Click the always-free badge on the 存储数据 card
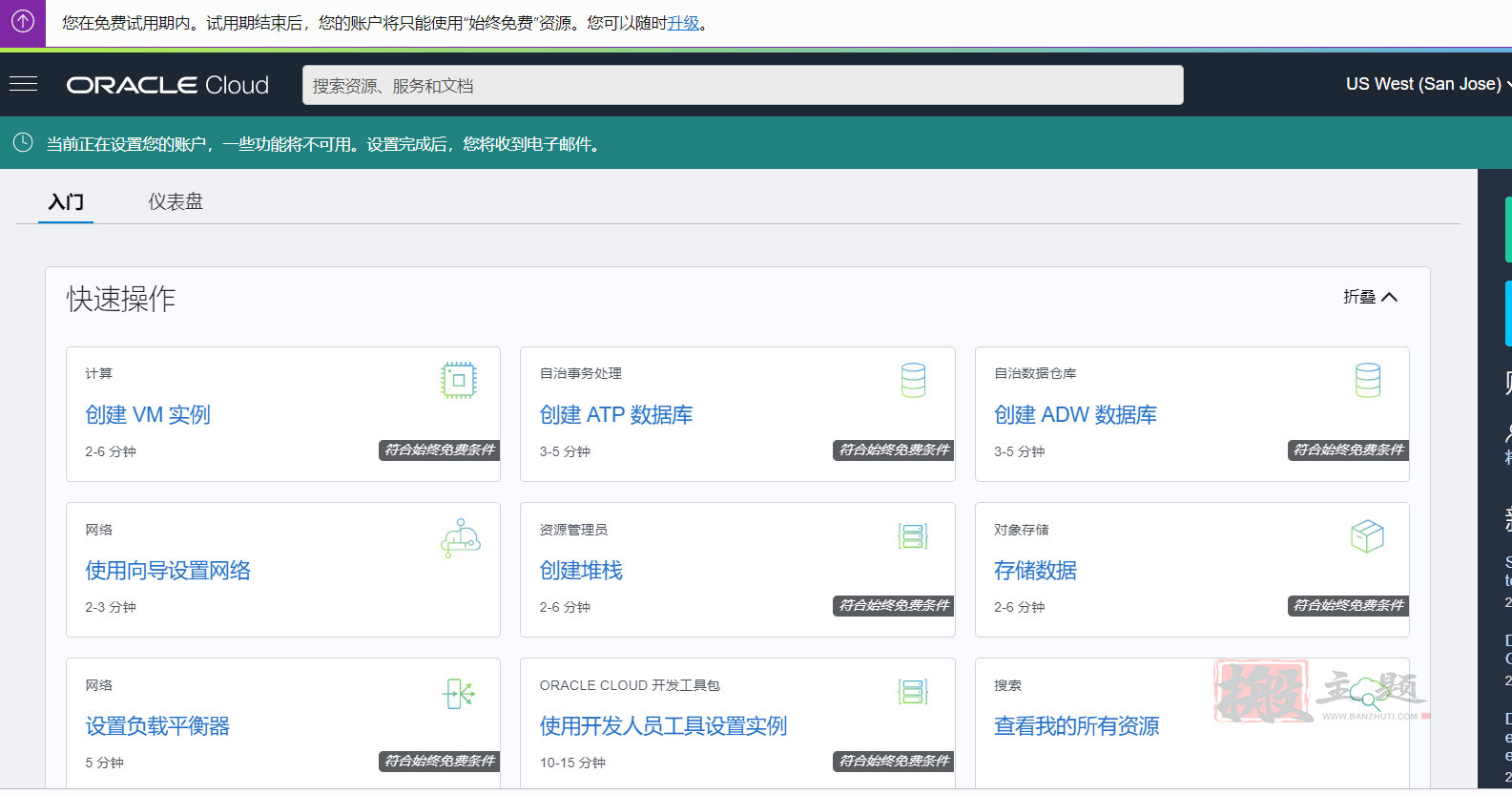The width and height of the screenshot is (1512, 795). click(1348, 606)
